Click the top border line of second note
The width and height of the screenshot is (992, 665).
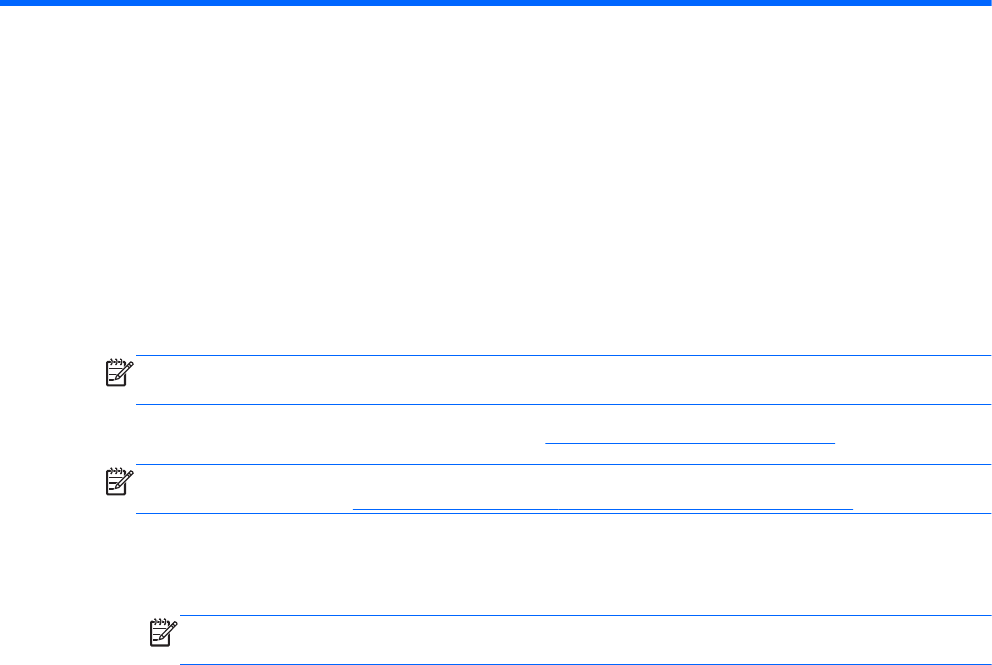tap(560, 464)
